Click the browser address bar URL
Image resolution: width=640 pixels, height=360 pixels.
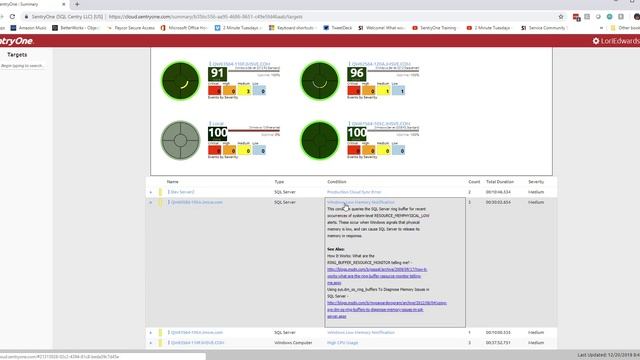click(x=205, y=17)
